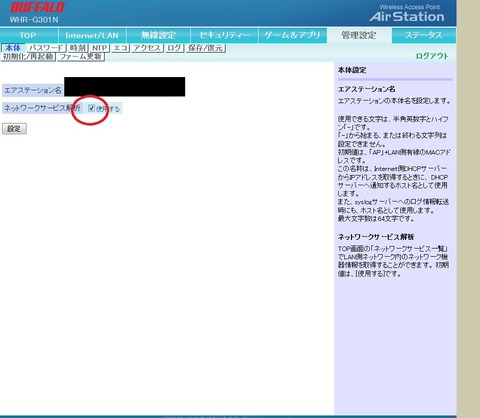Switch to the ステータス tab
Image resolution: width=480 pixels, height=418 pixels.
[x=424, y=35]
